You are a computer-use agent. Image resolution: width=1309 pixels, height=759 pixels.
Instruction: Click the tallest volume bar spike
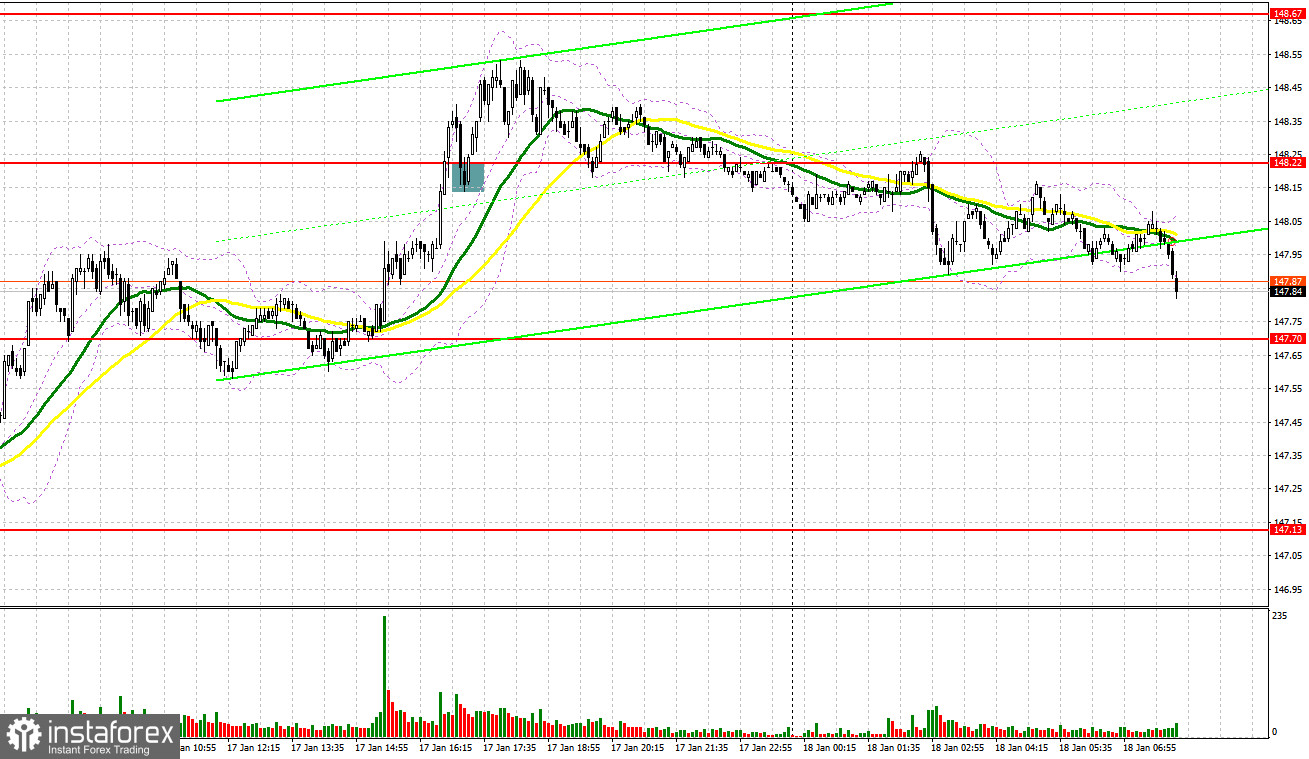384,675
